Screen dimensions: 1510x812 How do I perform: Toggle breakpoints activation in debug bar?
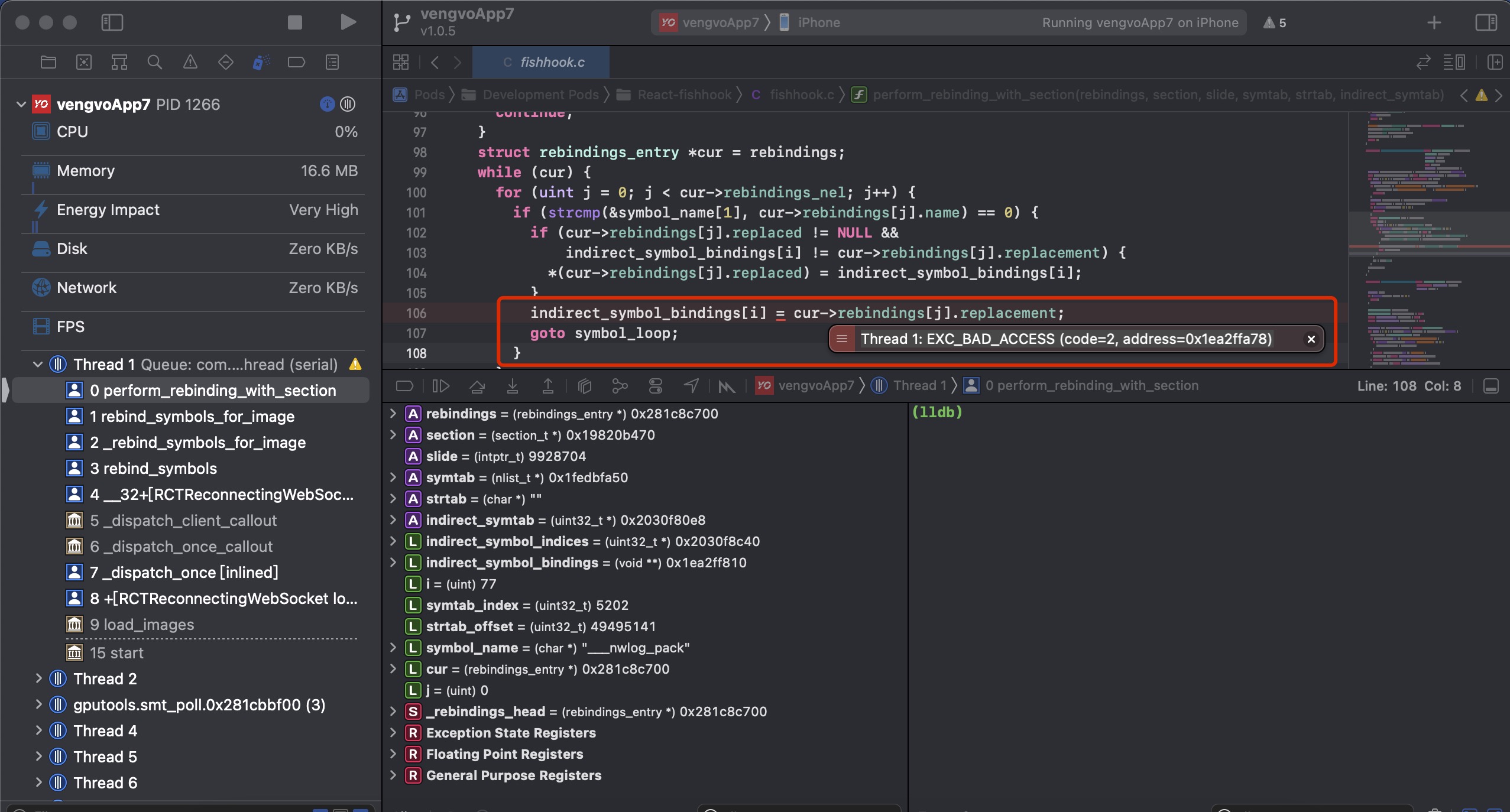coord(404,386)
